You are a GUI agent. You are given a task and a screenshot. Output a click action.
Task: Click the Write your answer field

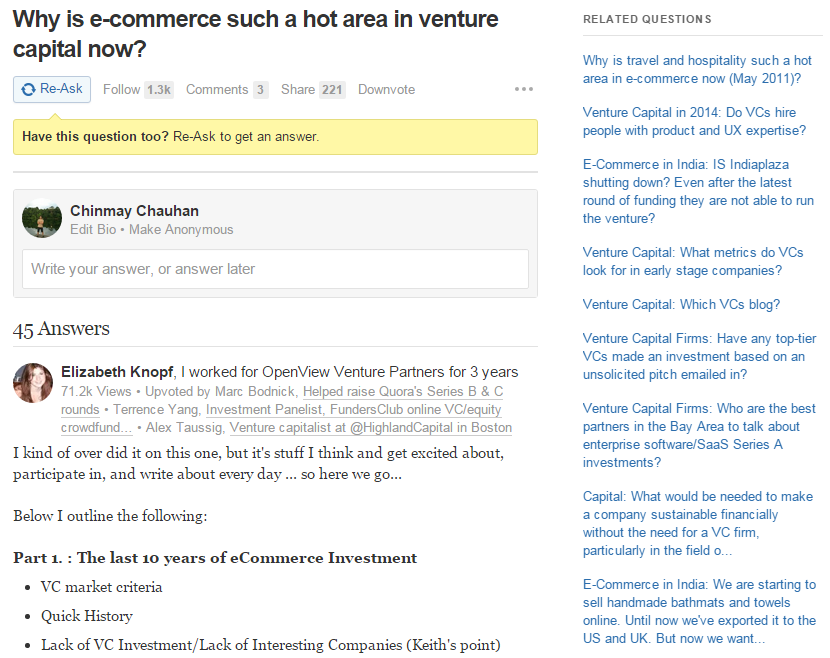tap(275, 269)
